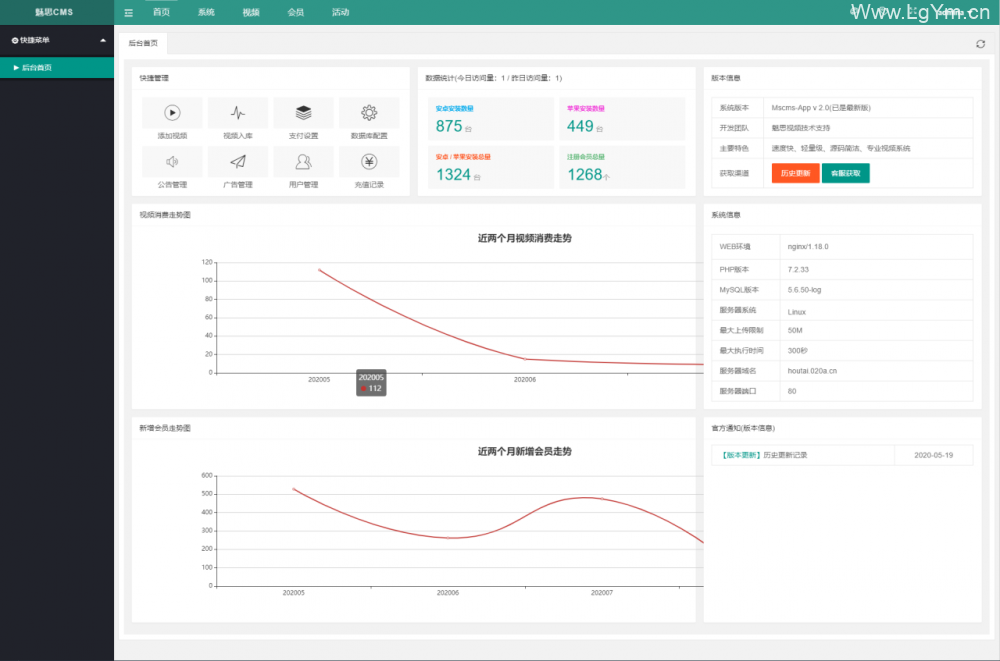Click the 魅思CMS logo text
The width and height of the screenshot is (1000, 661).
pyautogui.click(x=54, y=12)
